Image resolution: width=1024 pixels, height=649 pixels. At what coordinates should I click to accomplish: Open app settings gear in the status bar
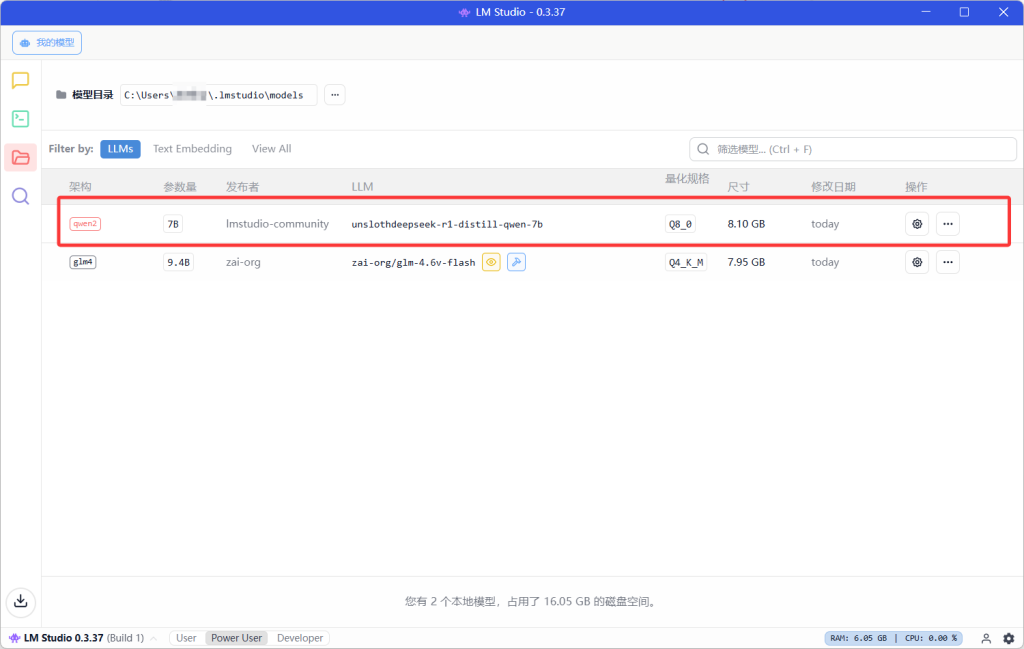1008,638
